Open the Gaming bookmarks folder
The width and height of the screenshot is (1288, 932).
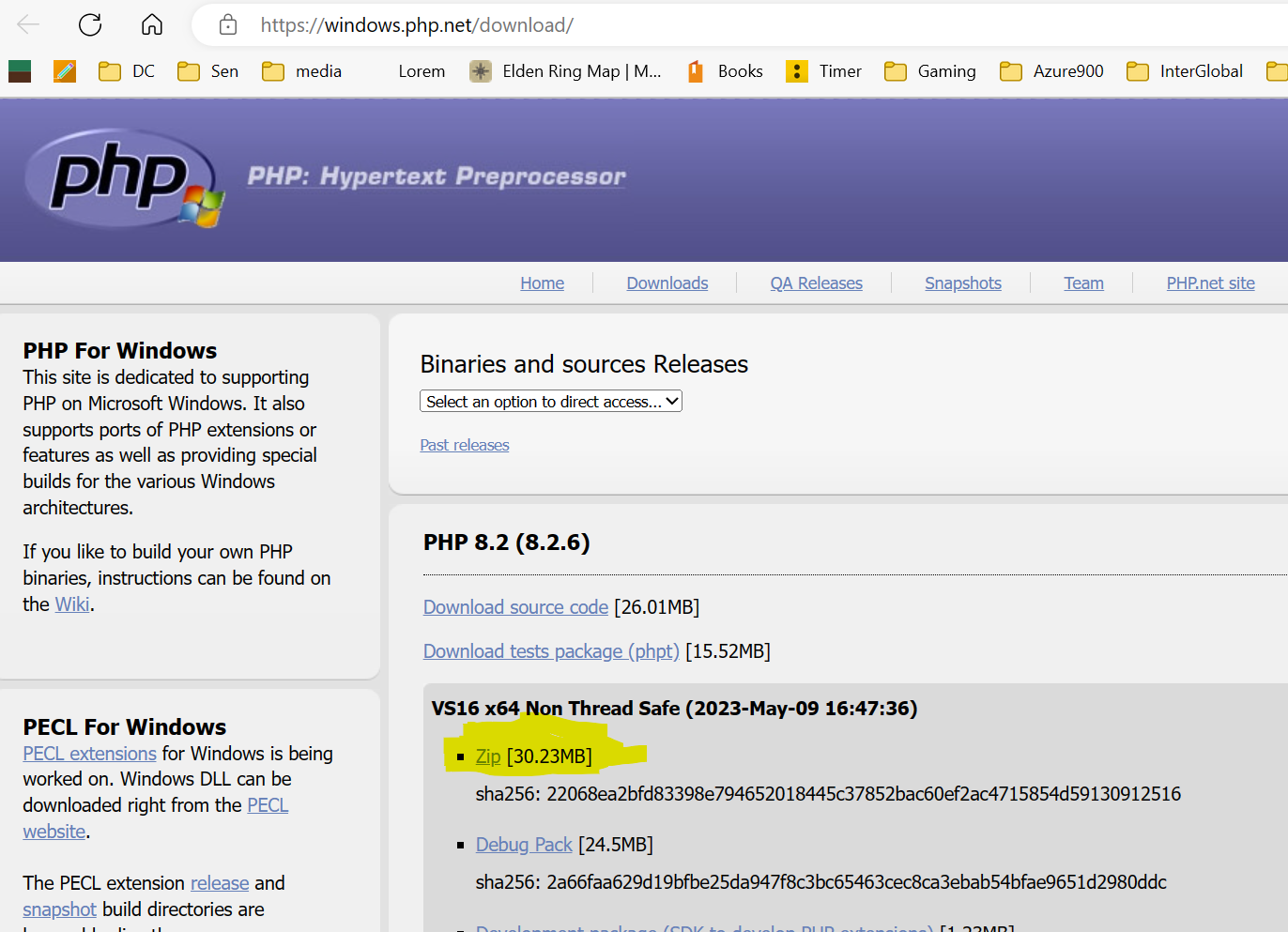[929, 71]
